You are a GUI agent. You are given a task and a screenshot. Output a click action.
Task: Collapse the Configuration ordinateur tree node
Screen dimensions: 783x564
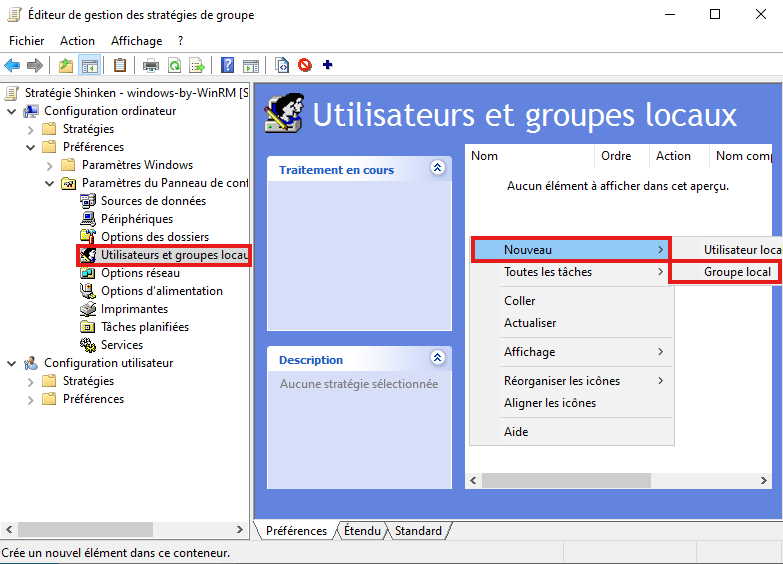click(x=12, y=111)
